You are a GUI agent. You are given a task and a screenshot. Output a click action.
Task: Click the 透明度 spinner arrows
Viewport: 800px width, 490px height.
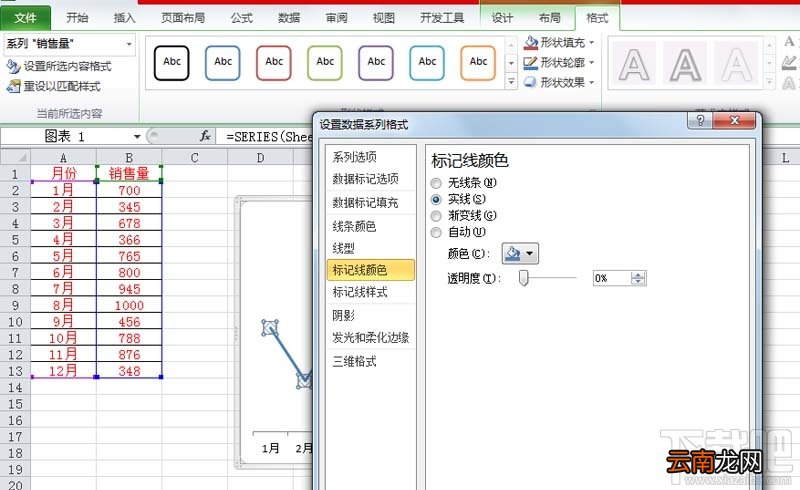click(x=638, y=278)
